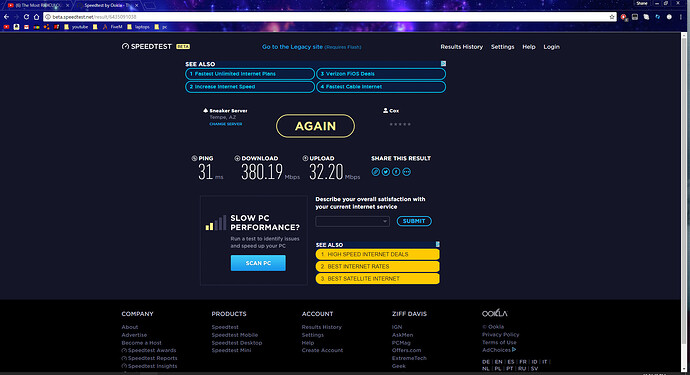Run the test again with the AGAIN button
Image resolution: width=690 pixels, height=375 pixels.
pos(316,126)
